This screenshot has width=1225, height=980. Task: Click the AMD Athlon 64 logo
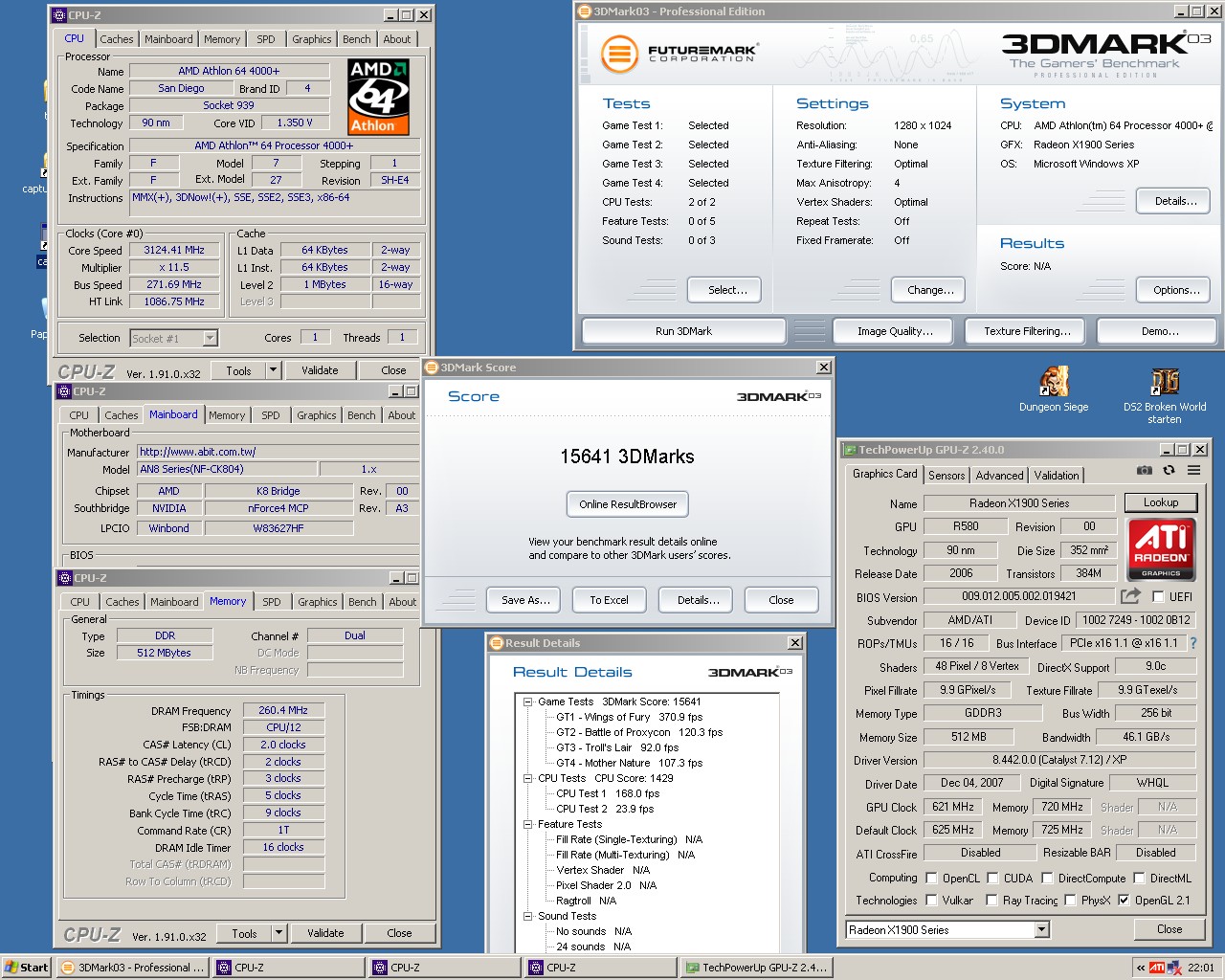(379, 98)
